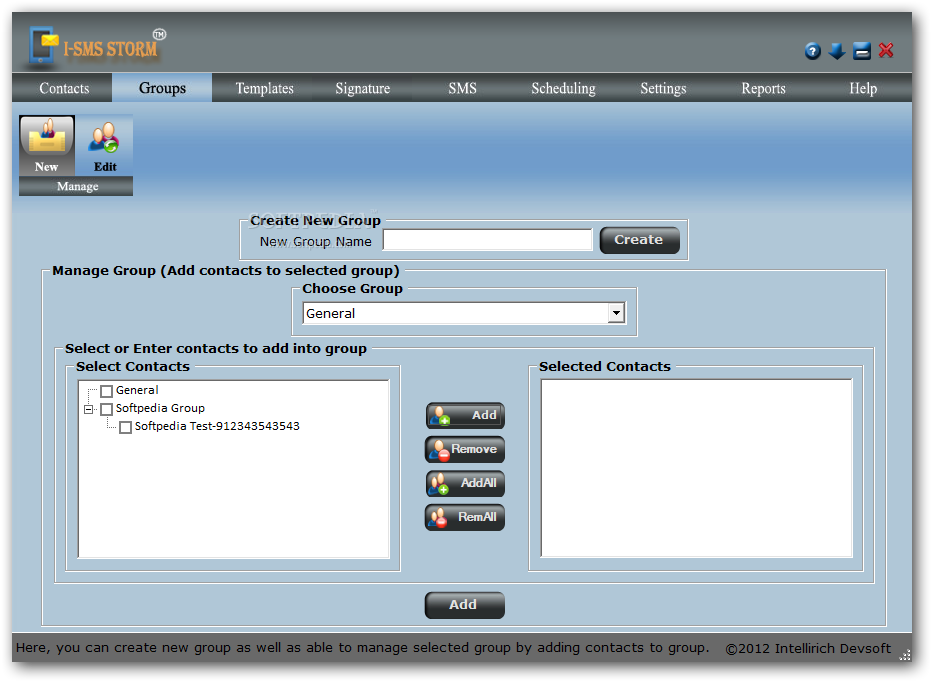
Task: Click the Edit group icon
Action: (105, 145)
